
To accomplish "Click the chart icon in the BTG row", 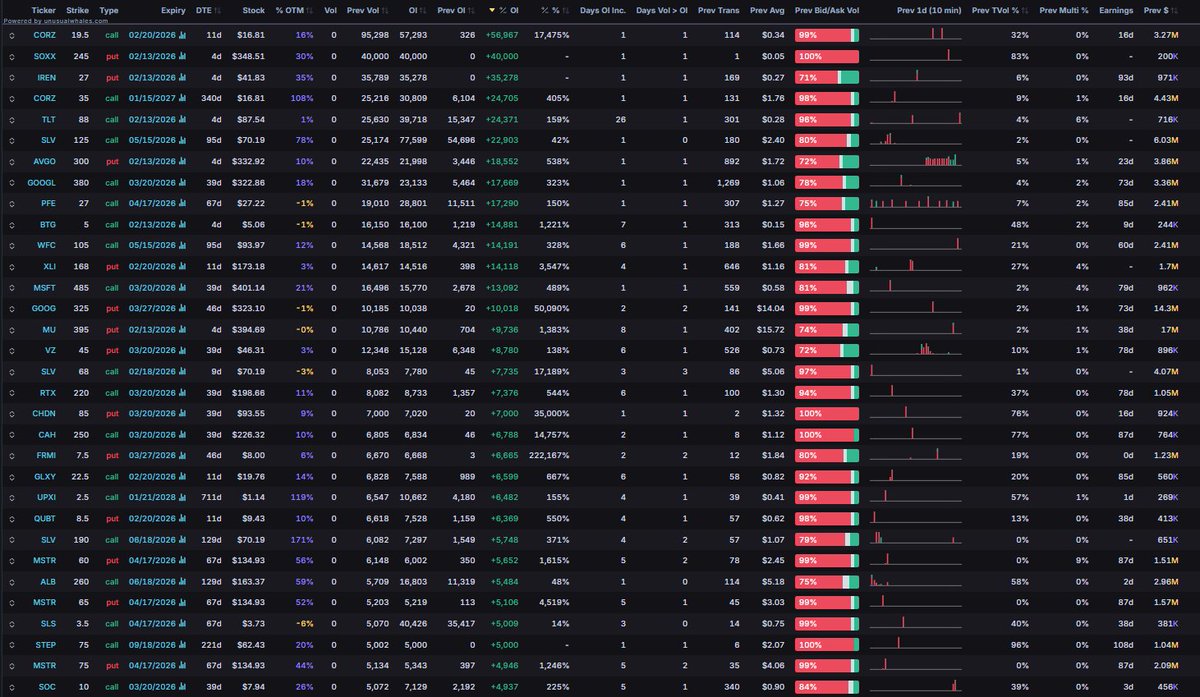I will tap(183, 224).
